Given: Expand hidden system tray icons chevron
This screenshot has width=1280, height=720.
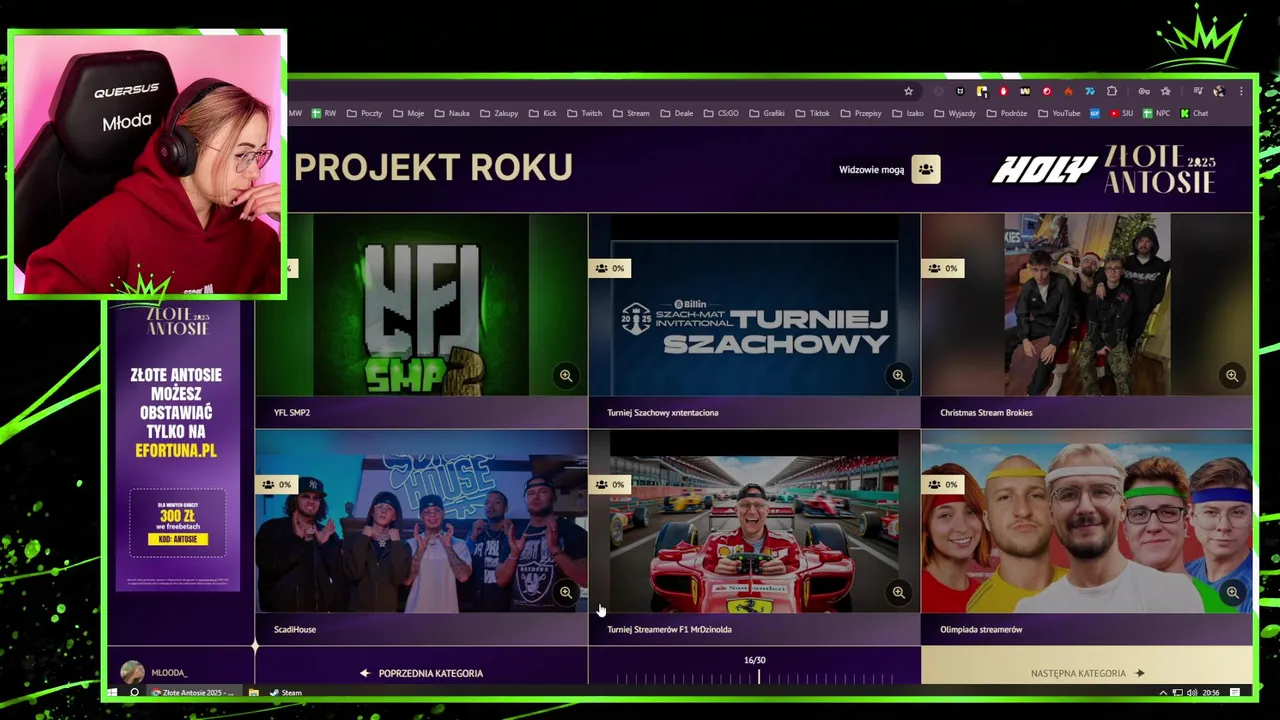Looking at the screenshot, I should [1163, 692].
